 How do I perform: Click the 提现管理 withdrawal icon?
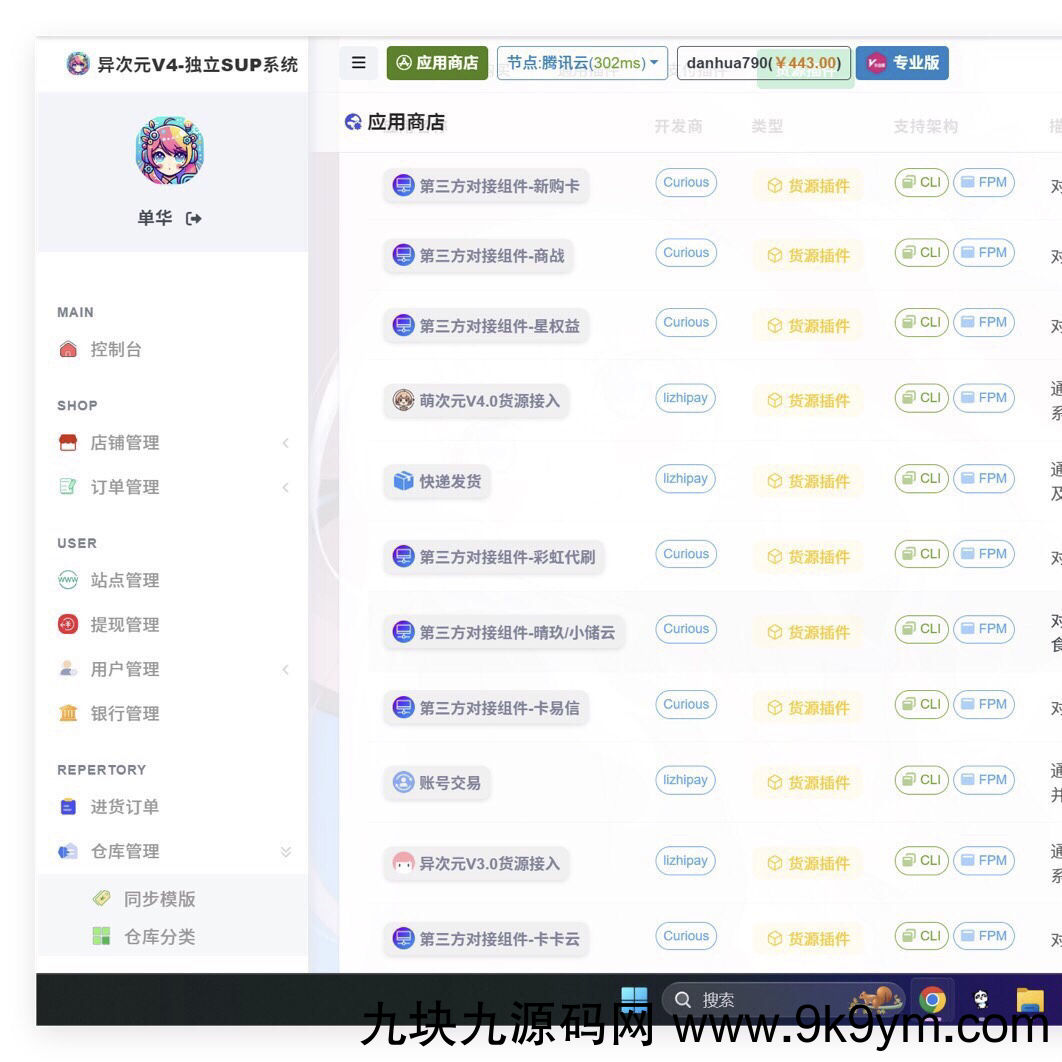tap(68, 625)
